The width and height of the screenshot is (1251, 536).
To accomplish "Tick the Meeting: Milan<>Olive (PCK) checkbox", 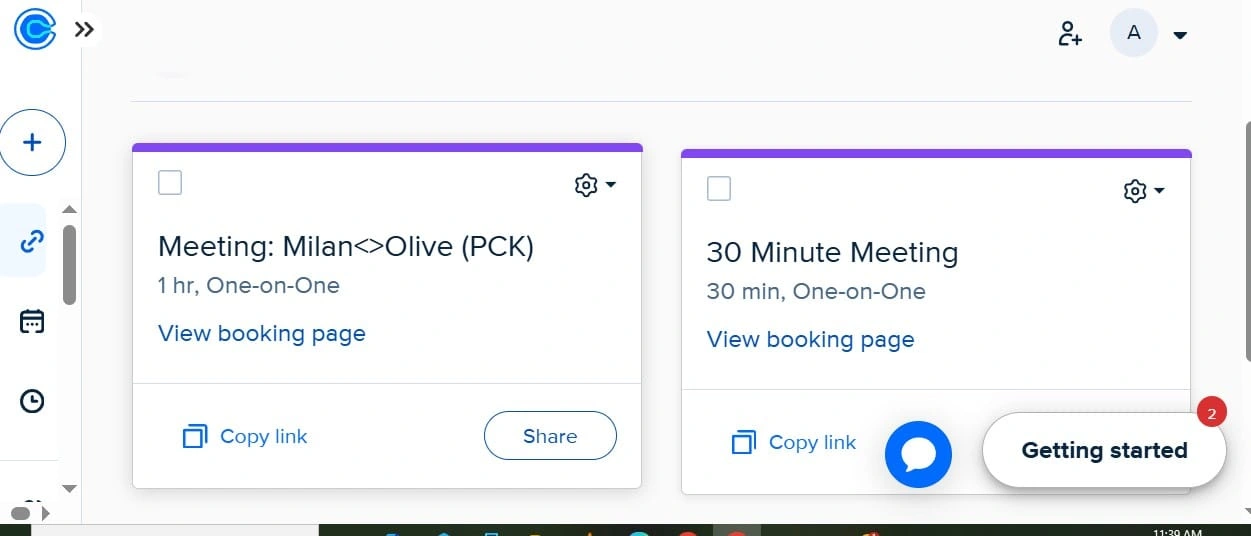I will tap(170, 183).
